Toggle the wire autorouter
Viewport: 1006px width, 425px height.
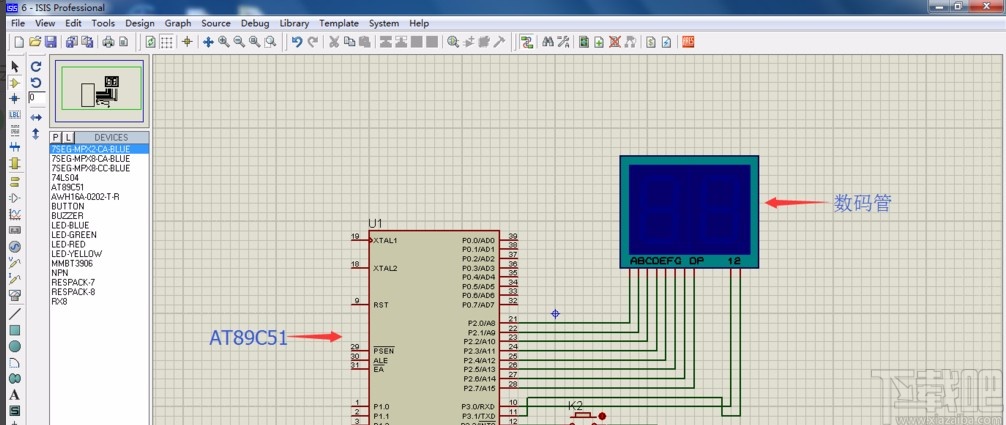click(527, 42)
